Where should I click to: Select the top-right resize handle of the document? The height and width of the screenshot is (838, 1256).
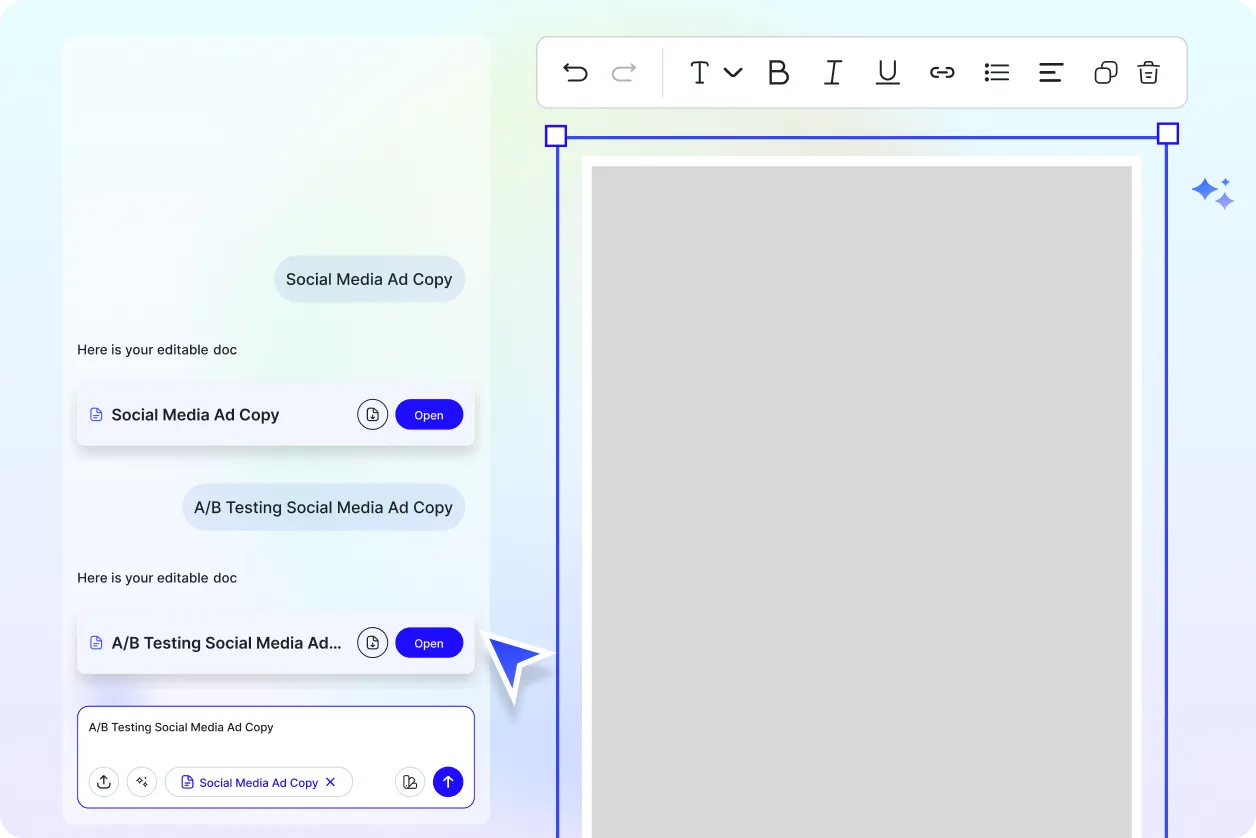pyautogui.click(x=1167, y=134)
